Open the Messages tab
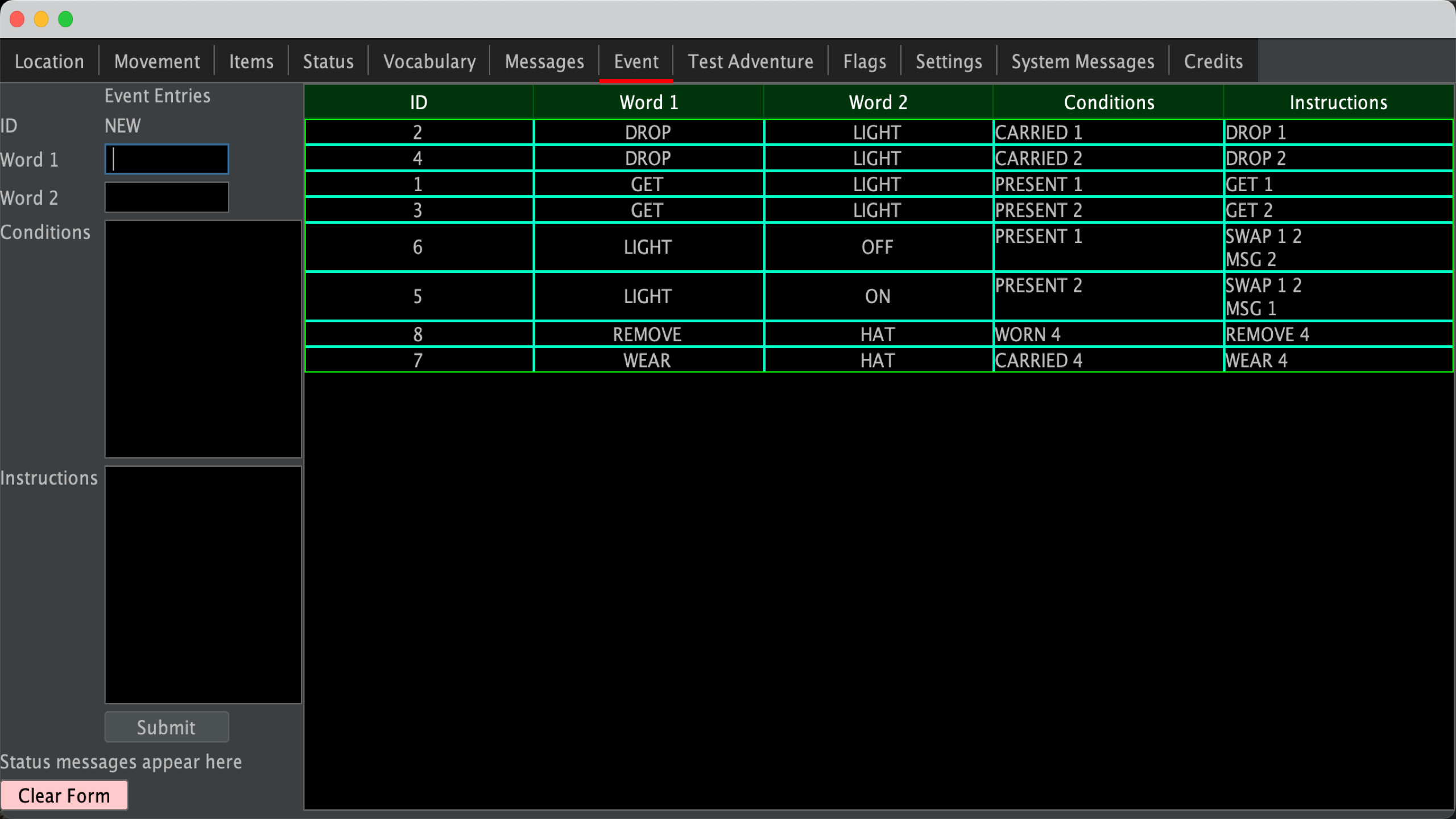 point(543,61)
